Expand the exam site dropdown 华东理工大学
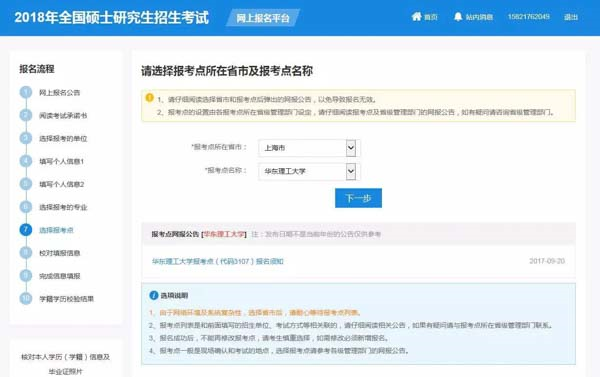This screenshot has width=600, height=377. 308,171
